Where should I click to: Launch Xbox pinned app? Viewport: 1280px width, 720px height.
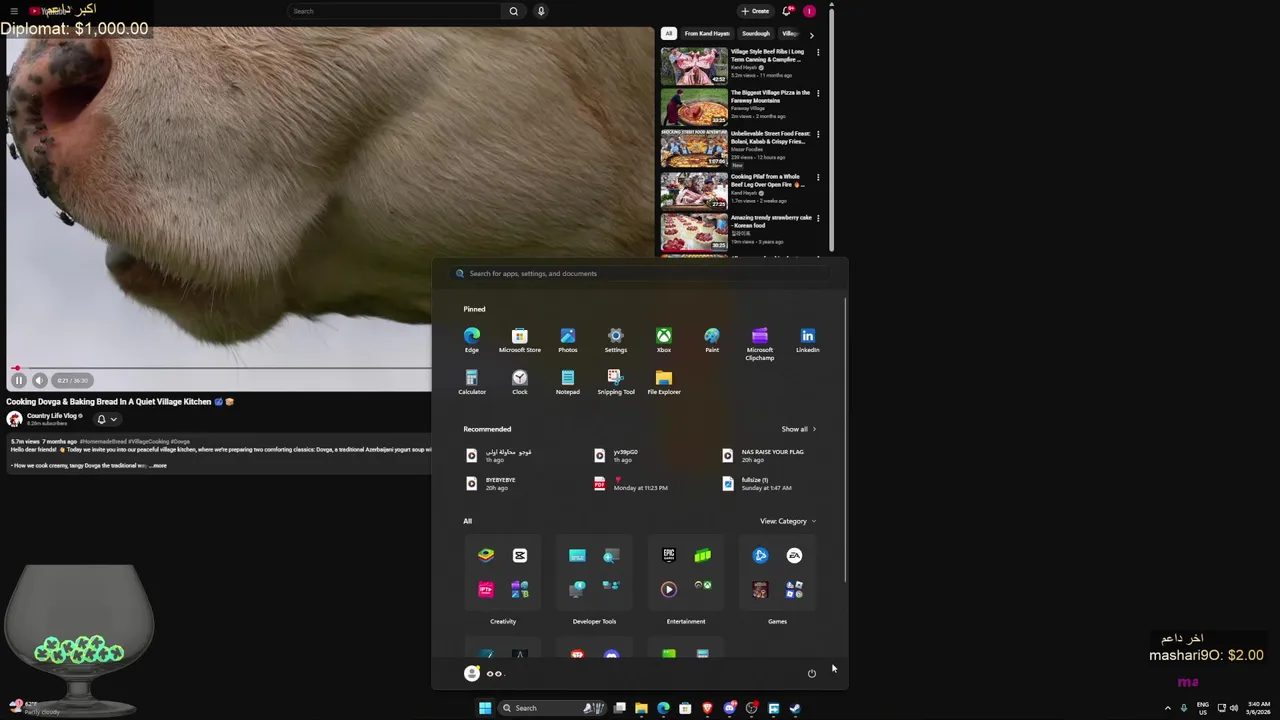pyautogui.click(x=664, y=340)
